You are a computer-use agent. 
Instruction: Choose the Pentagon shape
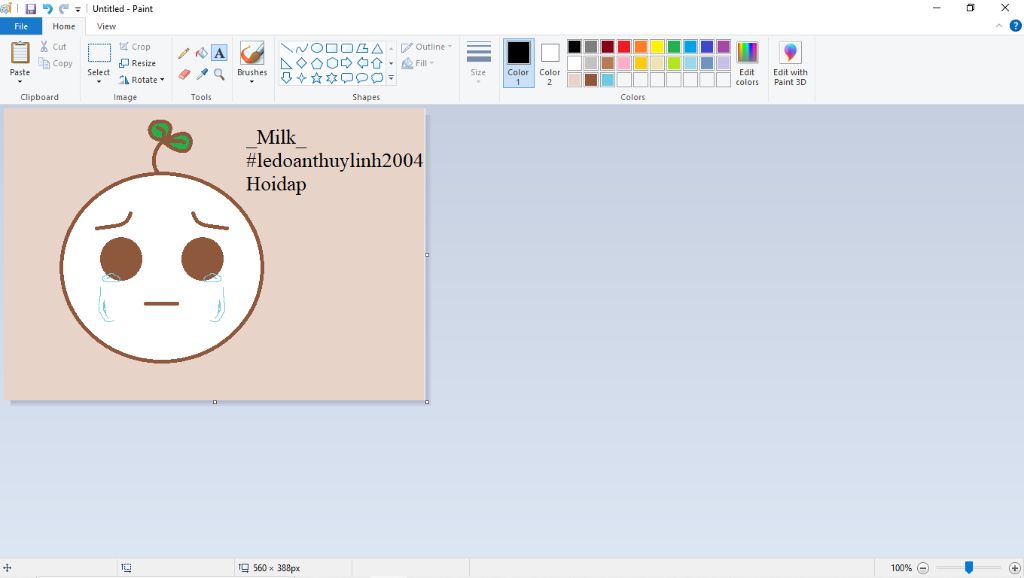[x=317, y=63]
